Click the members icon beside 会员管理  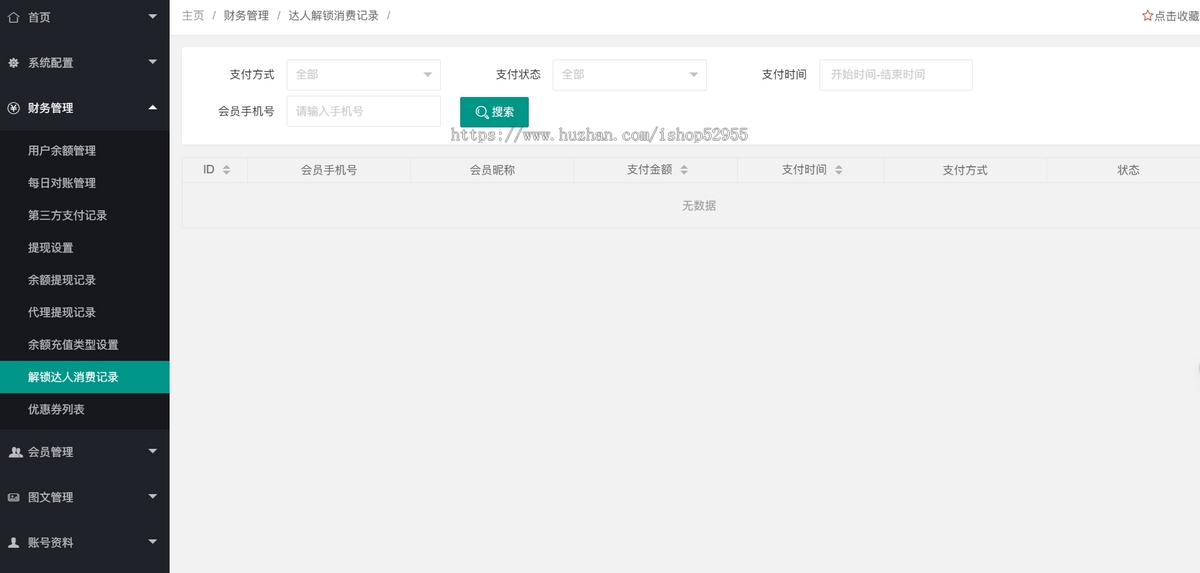coord(15,452)
